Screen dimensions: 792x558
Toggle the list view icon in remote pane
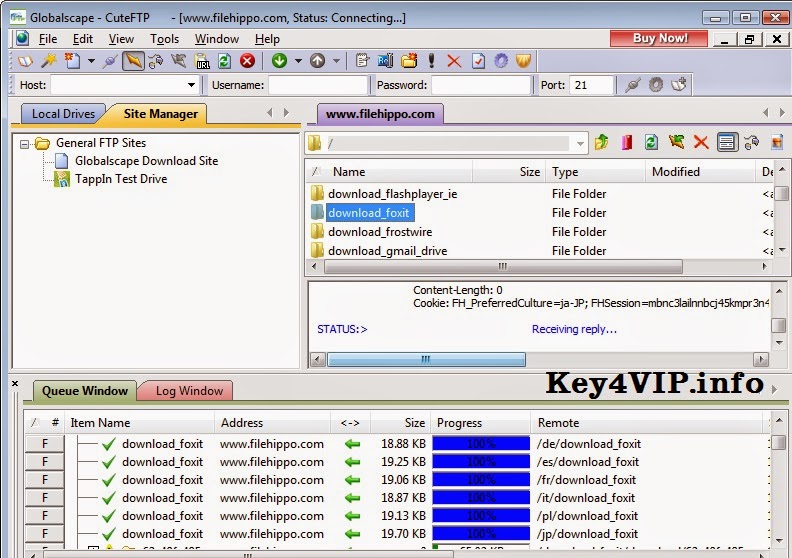coord(726,142)
